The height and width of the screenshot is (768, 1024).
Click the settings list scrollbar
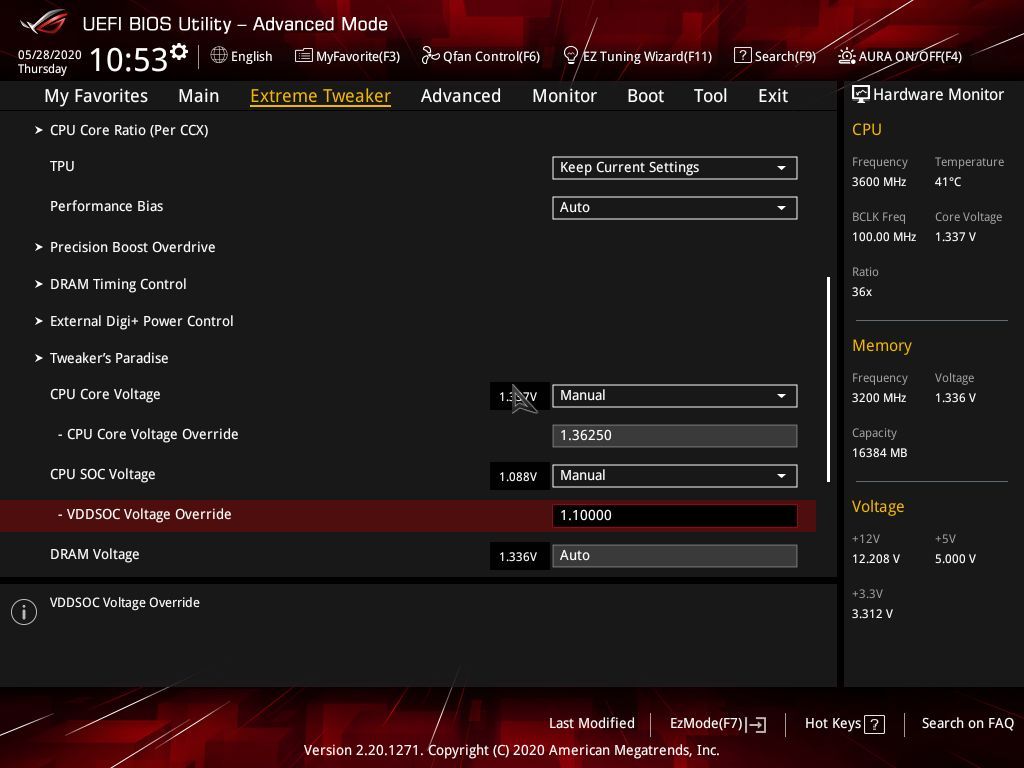pyautogui.click(x=828, y=379)
